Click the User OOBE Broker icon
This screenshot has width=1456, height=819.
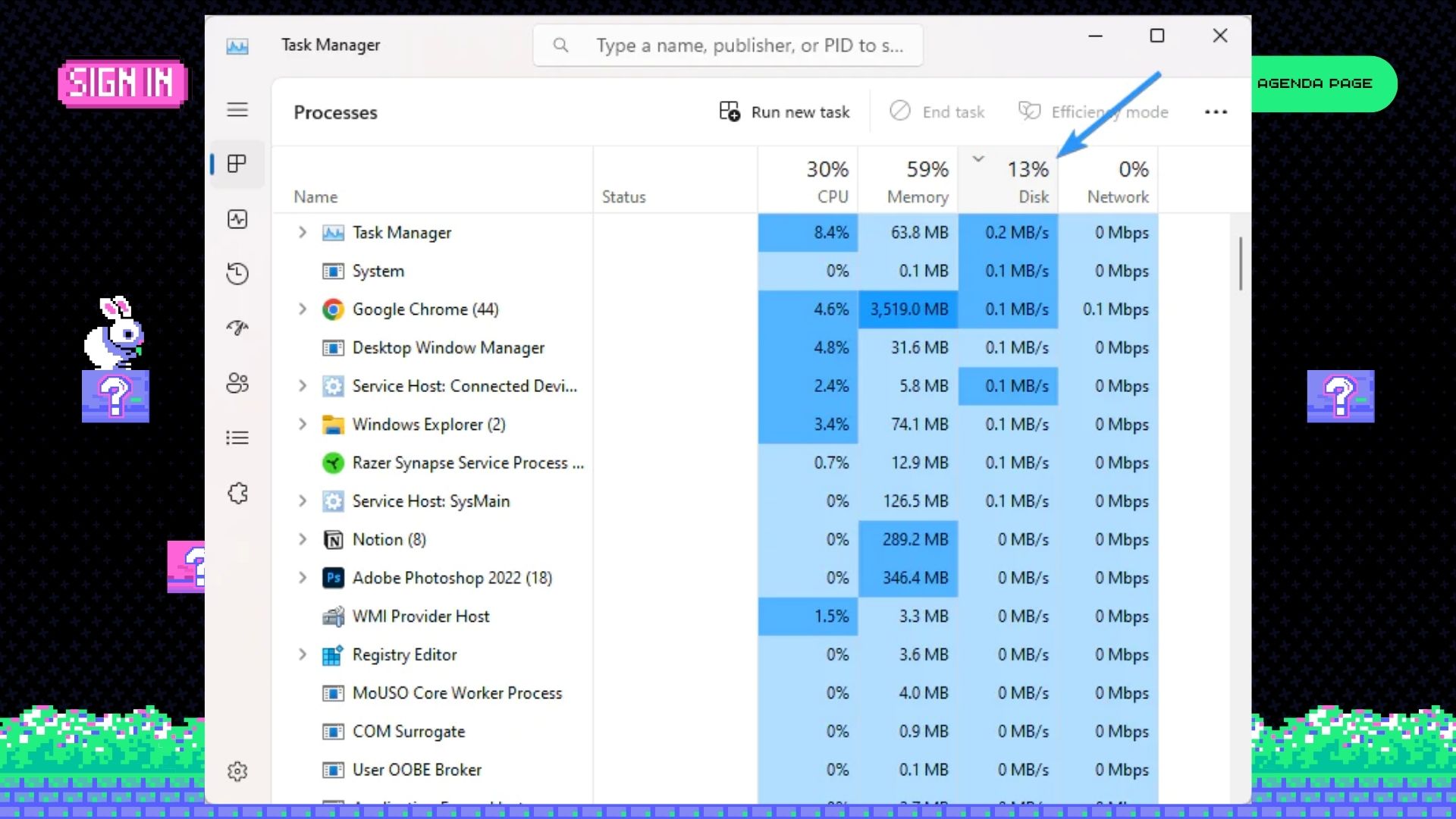(x=333, y=770)
